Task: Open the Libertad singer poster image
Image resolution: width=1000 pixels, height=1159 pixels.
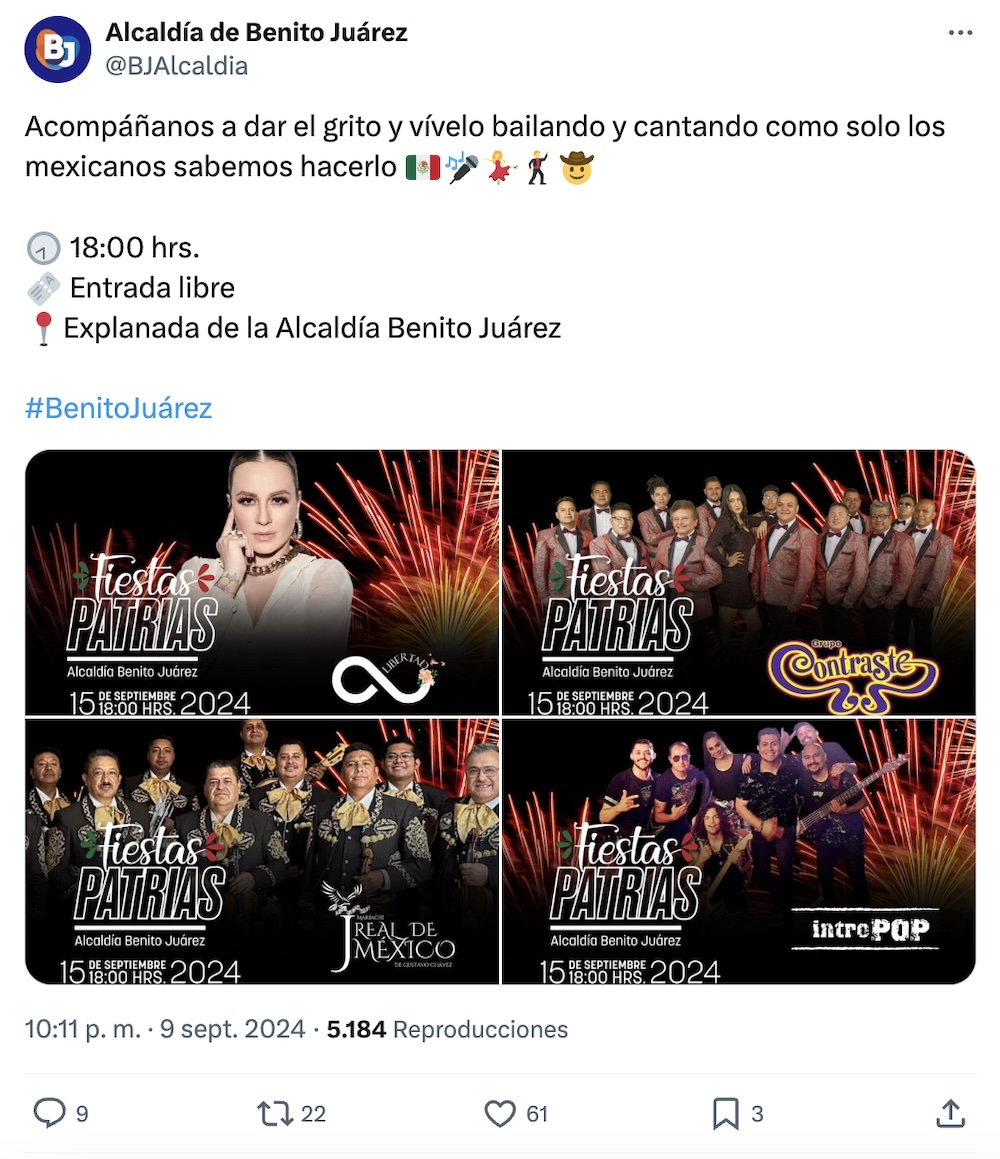Action: 262,582
